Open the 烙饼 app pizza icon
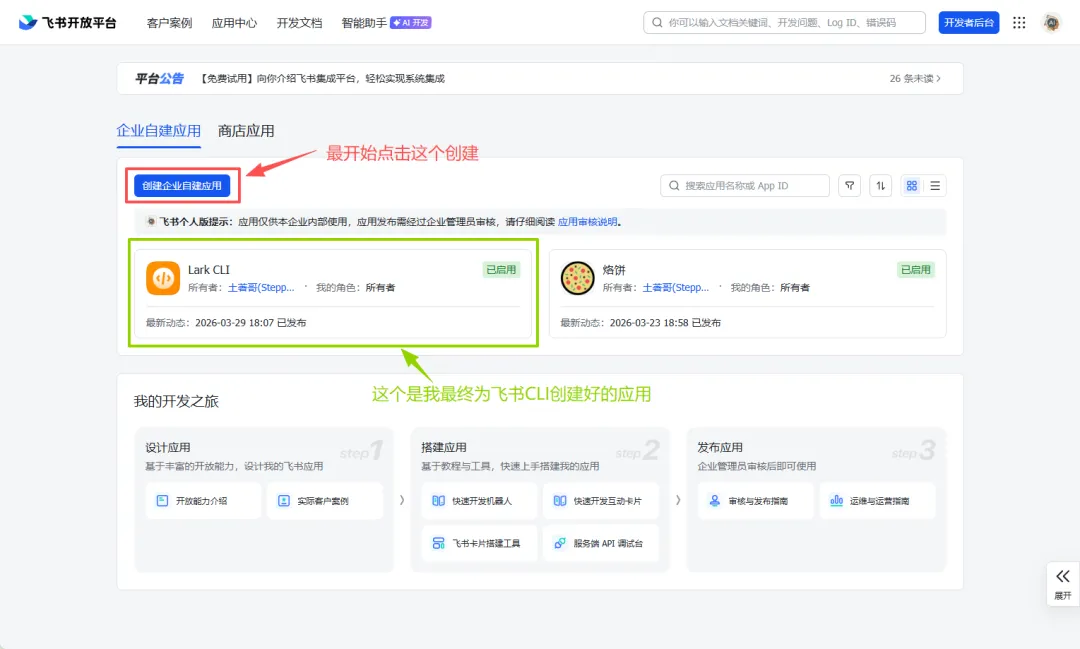1080x649 pixels. pos(577,278)
